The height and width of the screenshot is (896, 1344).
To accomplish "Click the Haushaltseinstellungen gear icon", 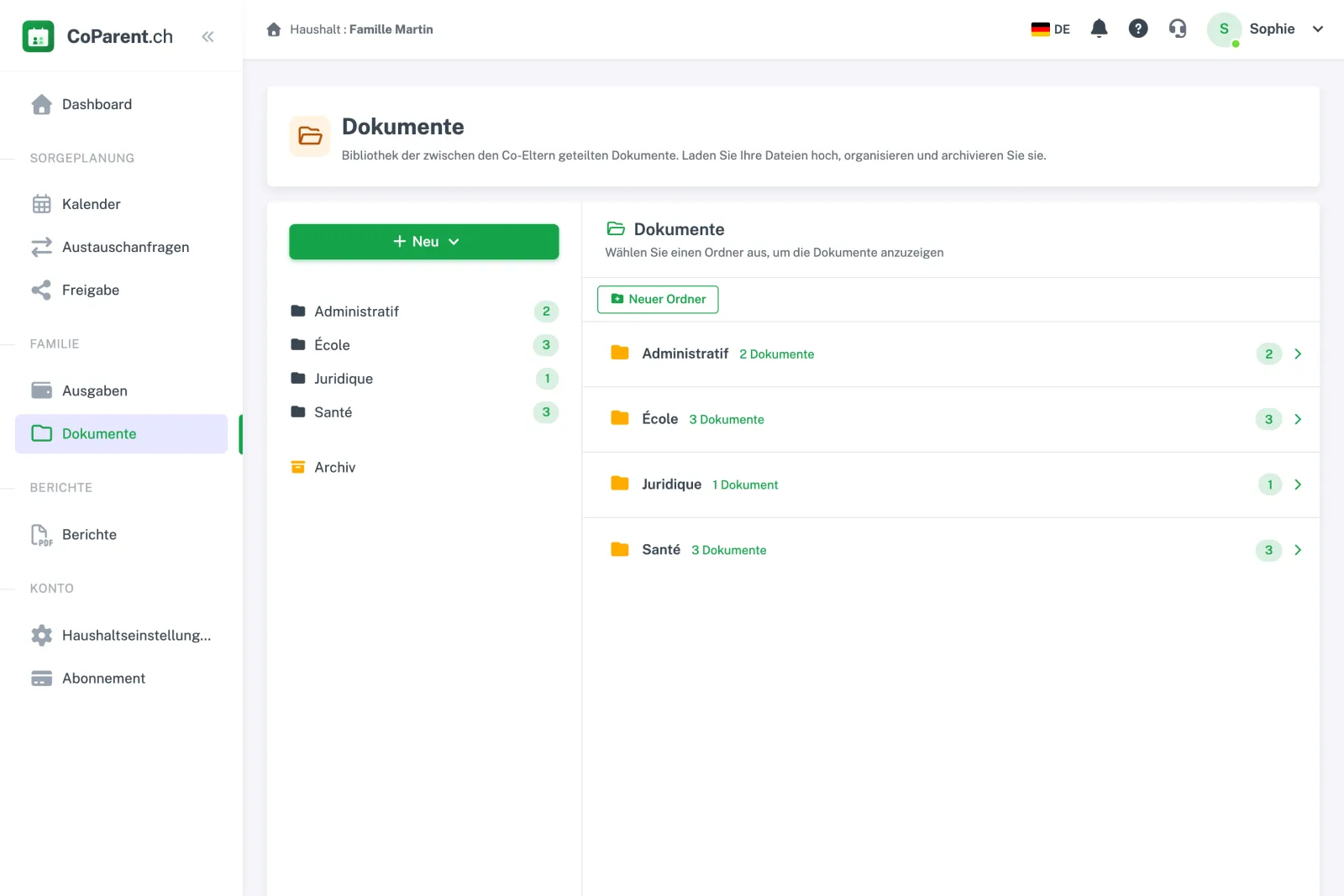I will coord(41,636).
